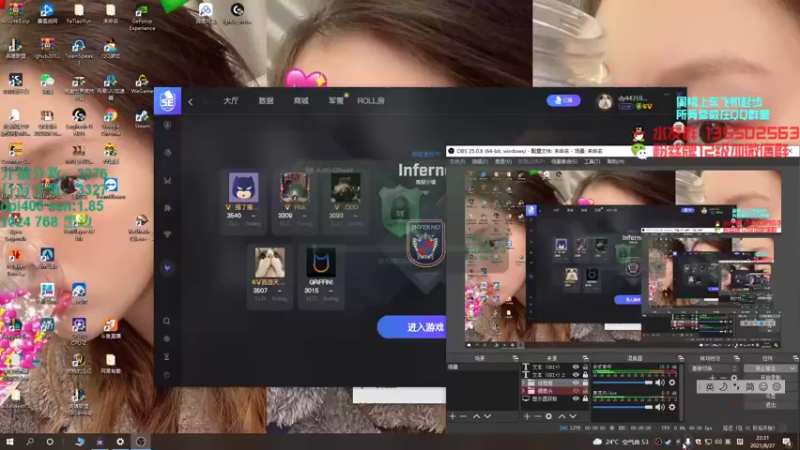The width and height of the screenshot is (800, 450).
Task: Open the stop streaming button dropdown arrow
Action: click(x=792, y=368)
